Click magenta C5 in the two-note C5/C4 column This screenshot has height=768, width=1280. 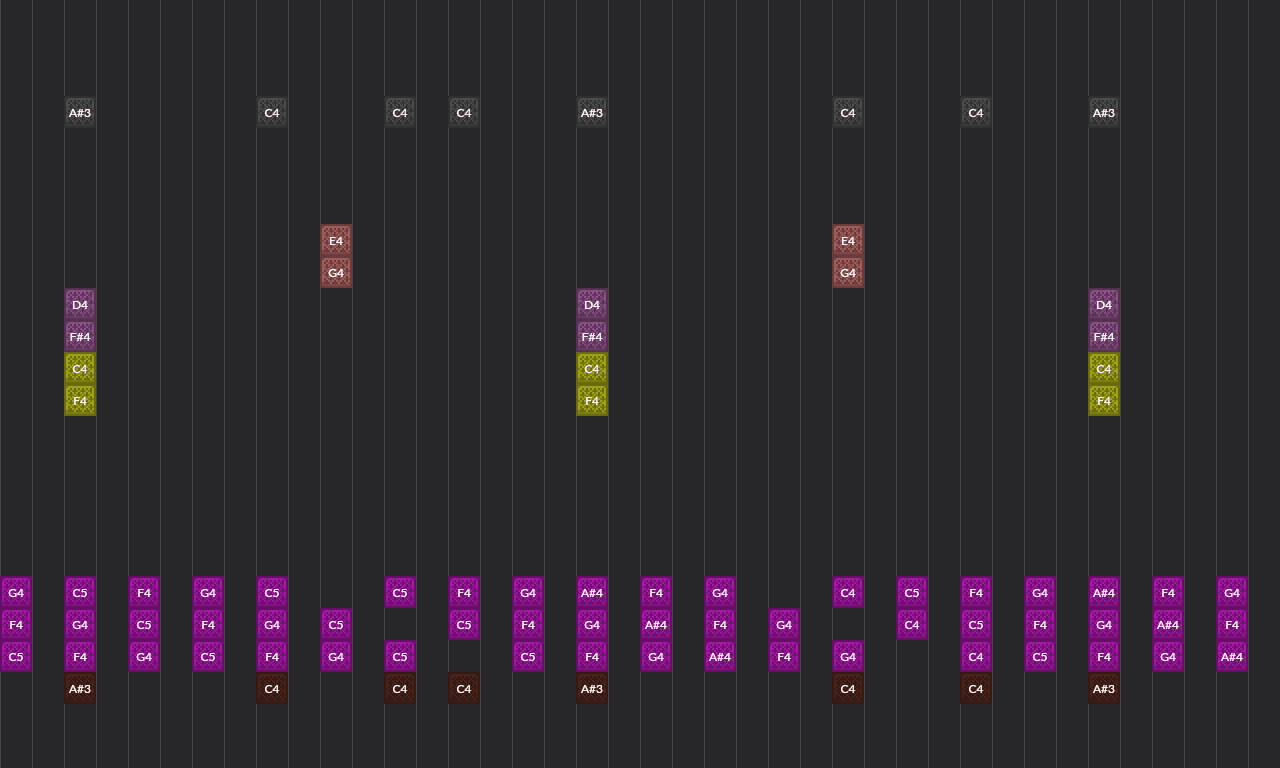click(x=912, y=593)
